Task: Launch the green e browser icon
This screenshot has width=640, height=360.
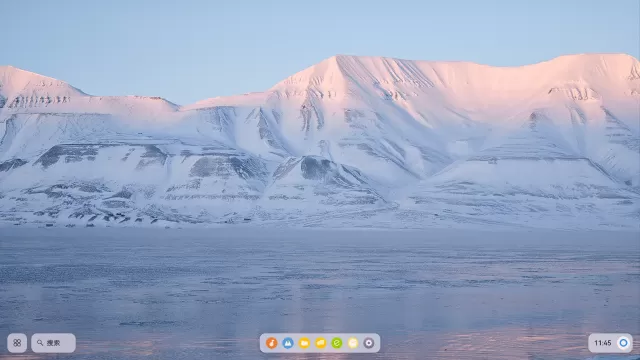Action: (x=337, y=343)
